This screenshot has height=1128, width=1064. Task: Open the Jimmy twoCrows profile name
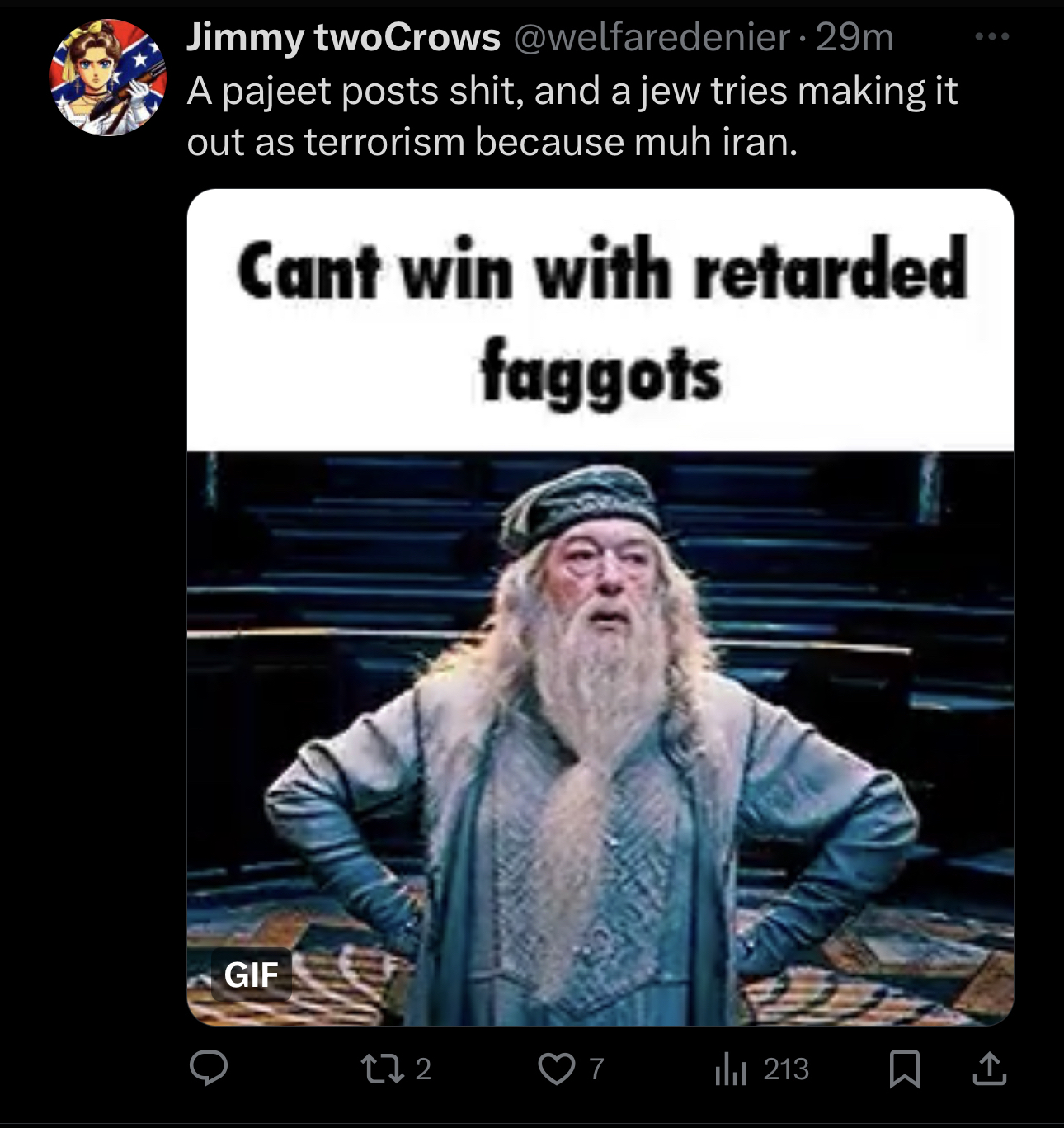343,37
